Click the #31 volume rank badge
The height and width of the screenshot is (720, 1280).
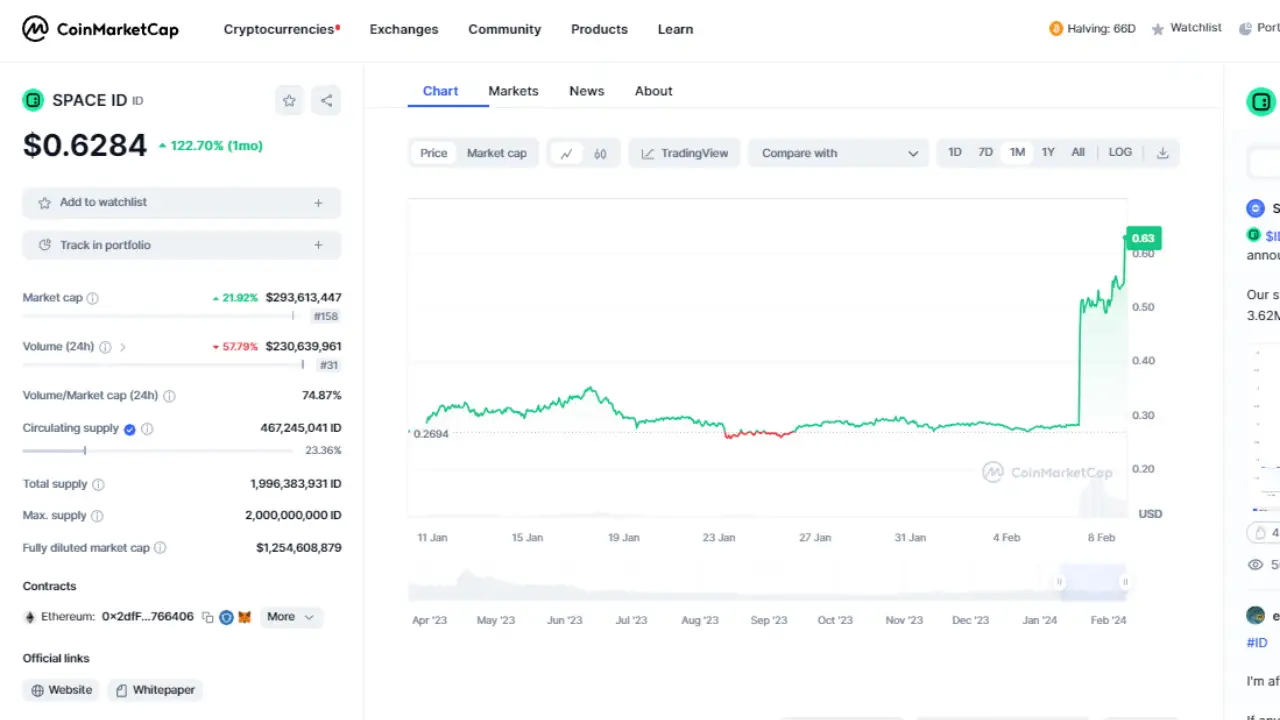click(x=329, y=365)
